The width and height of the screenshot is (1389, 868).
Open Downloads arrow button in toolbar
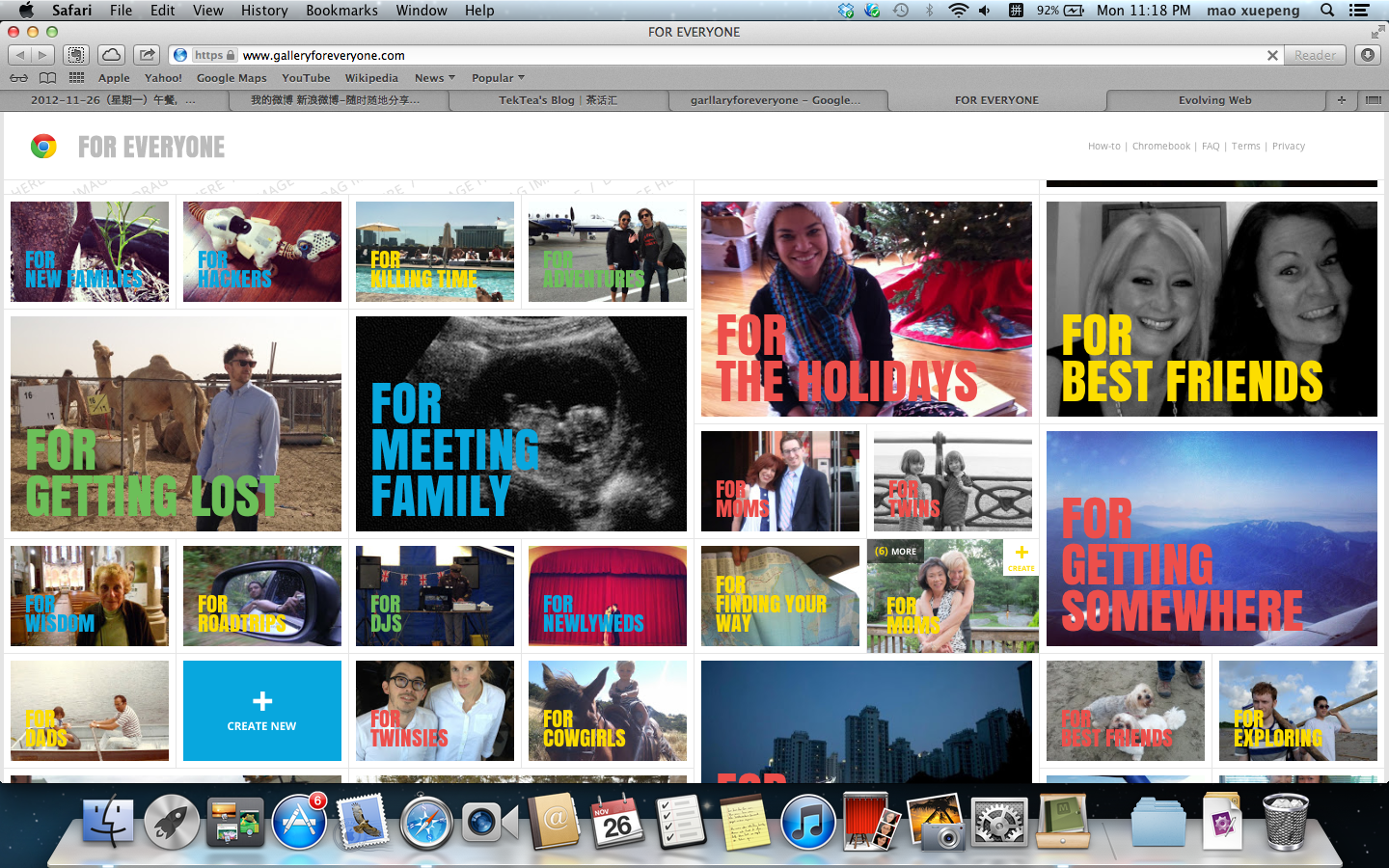point(1368,55)
